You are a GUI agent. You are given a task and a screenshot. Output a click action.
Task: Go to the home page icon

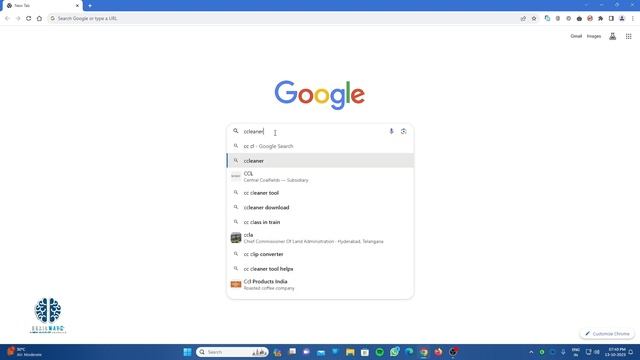(x=39, y=18)
